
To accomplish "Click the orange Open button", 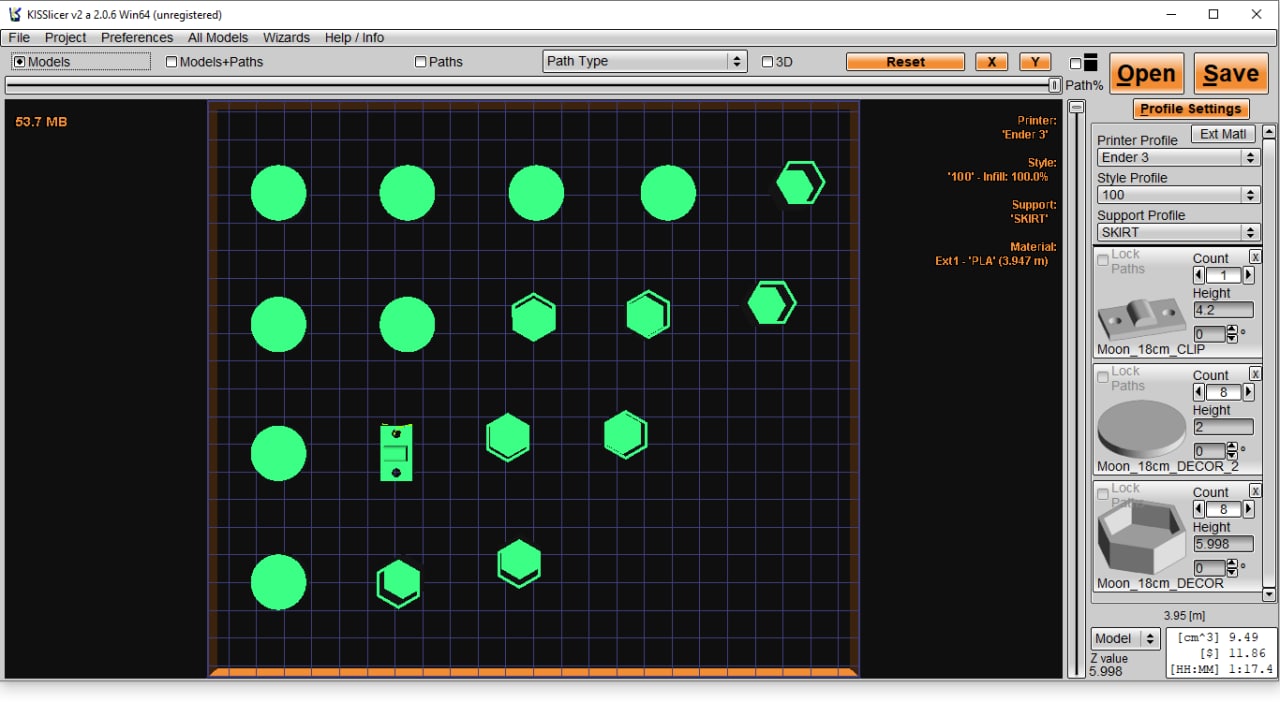I will (1146, 74).
